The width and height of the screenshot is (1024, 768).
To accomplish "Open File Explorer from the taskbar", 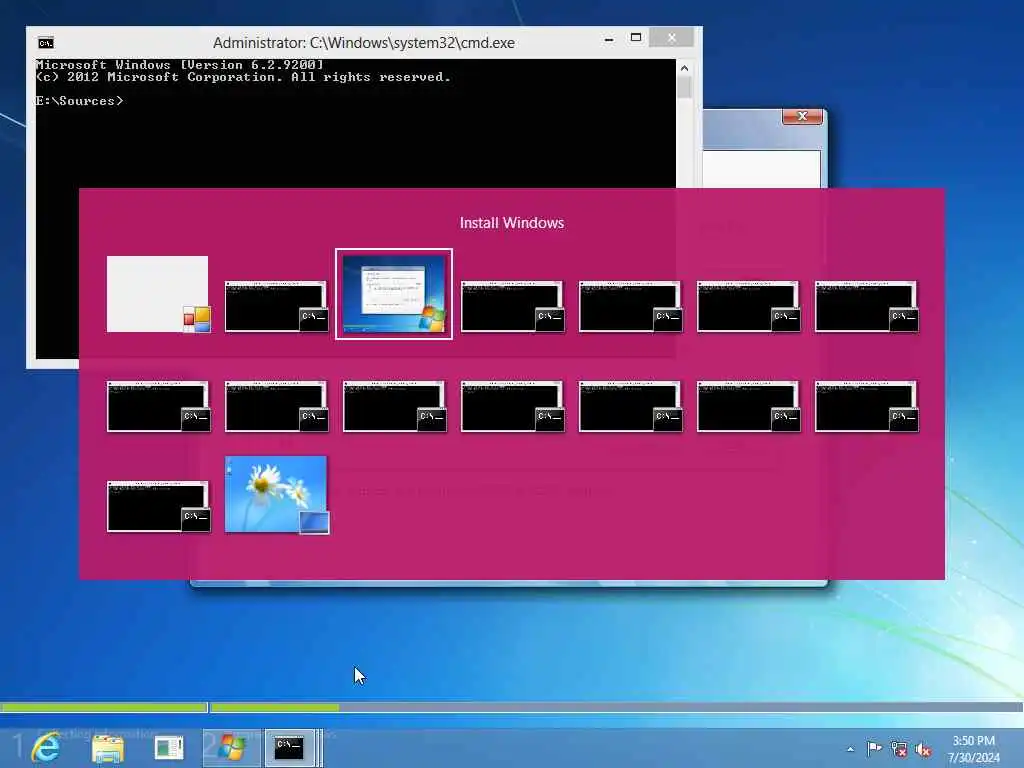I will coord(108,748).
